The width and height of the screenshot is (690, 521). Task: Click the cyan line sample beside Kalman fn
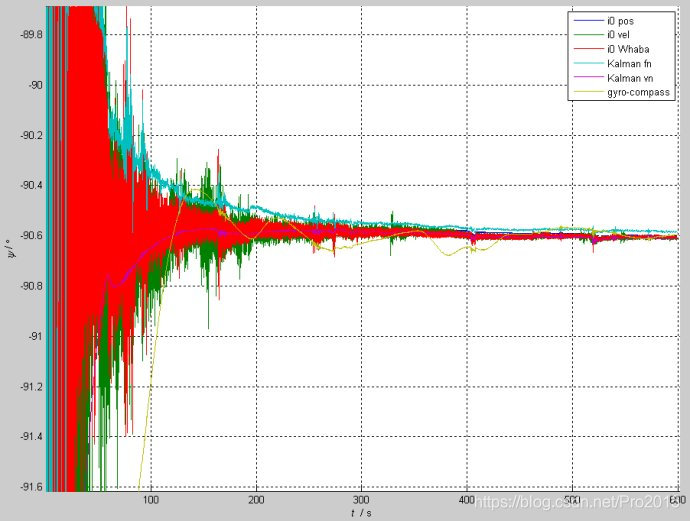[x=588, y=63]
